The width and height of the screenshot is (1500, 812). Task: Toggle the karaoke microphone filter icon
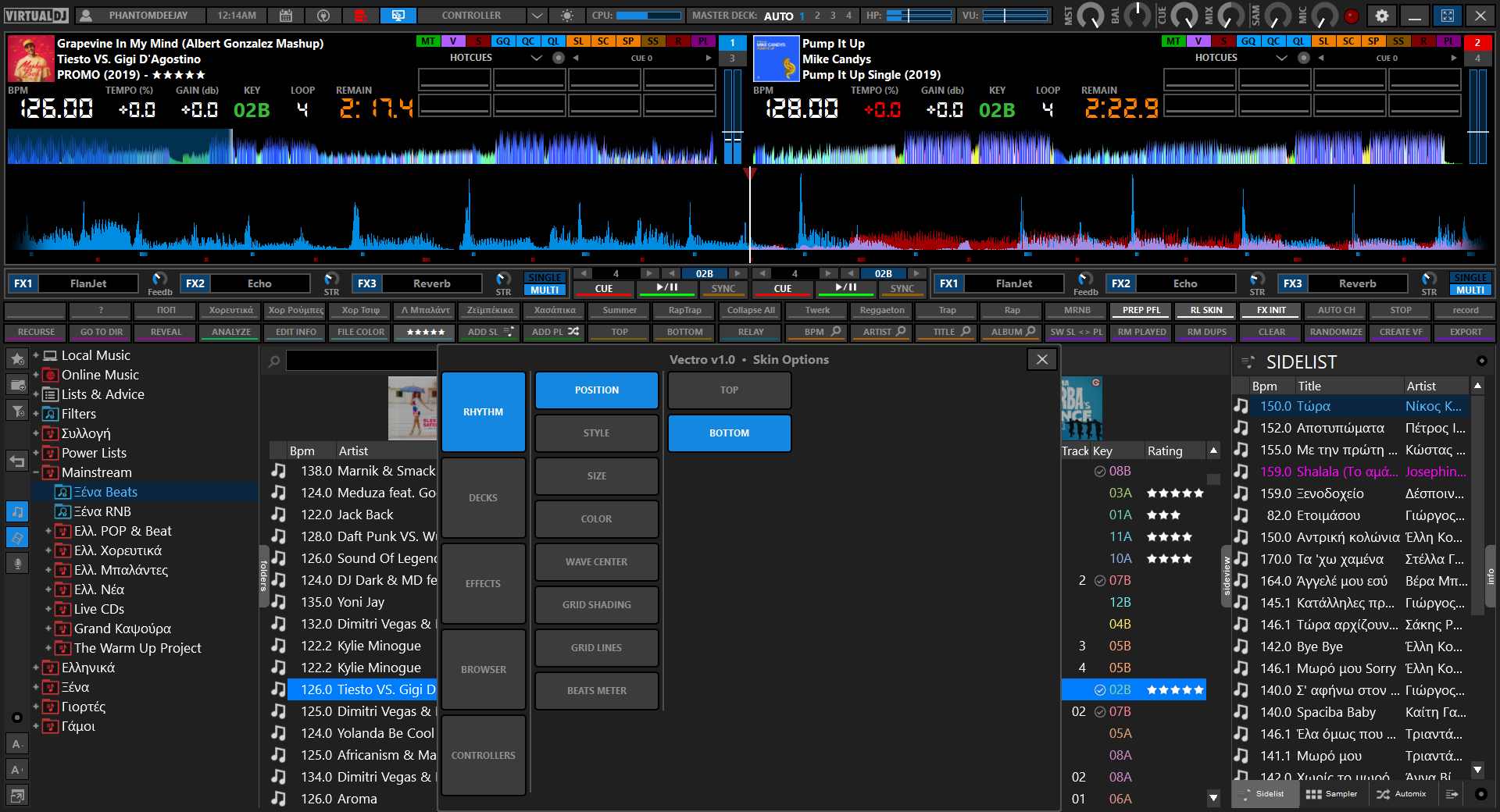(17, 563)
